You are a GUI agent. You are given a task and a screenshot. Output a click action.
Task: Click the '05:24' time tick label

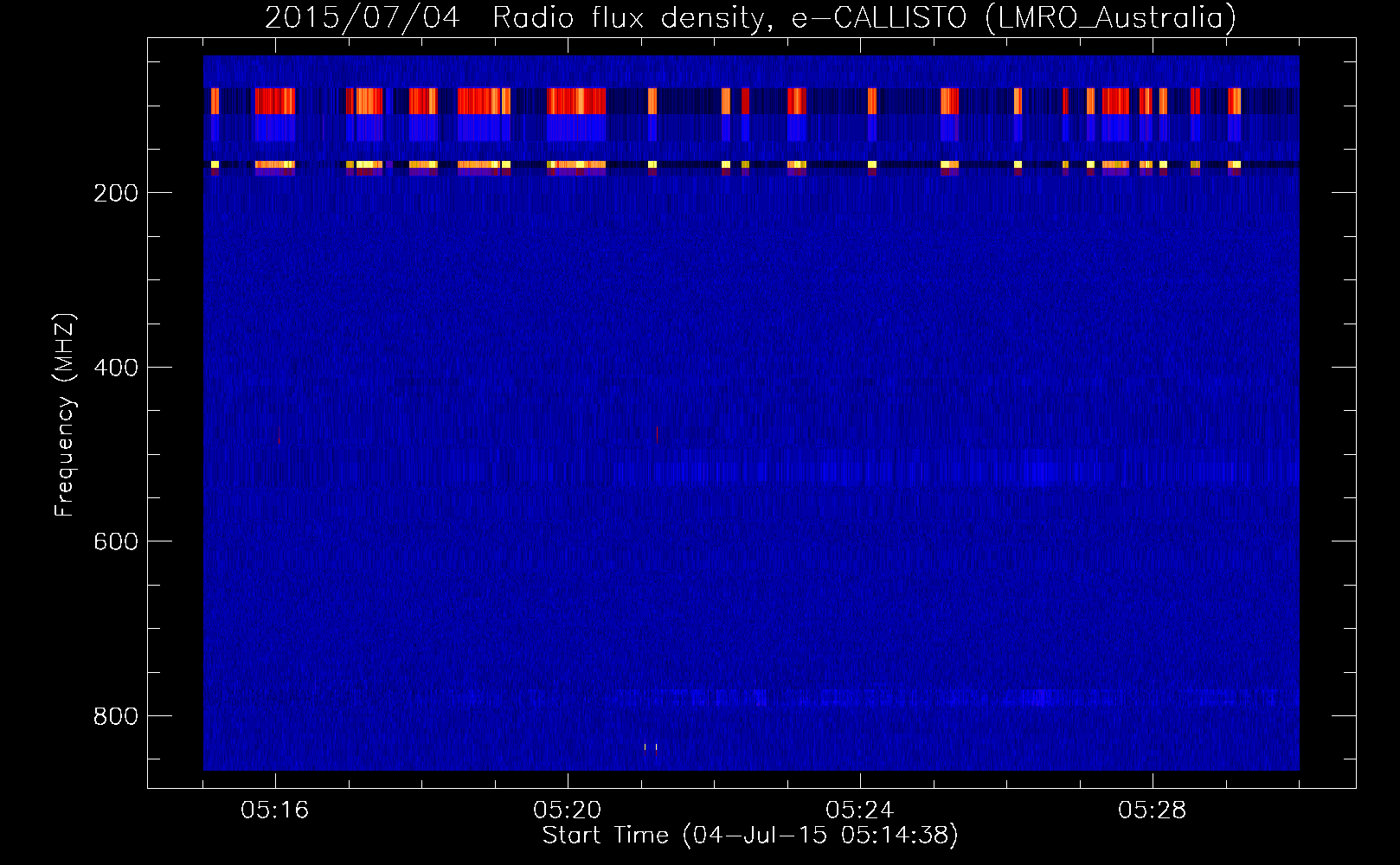pyautogui.click(x=860, y=811)
